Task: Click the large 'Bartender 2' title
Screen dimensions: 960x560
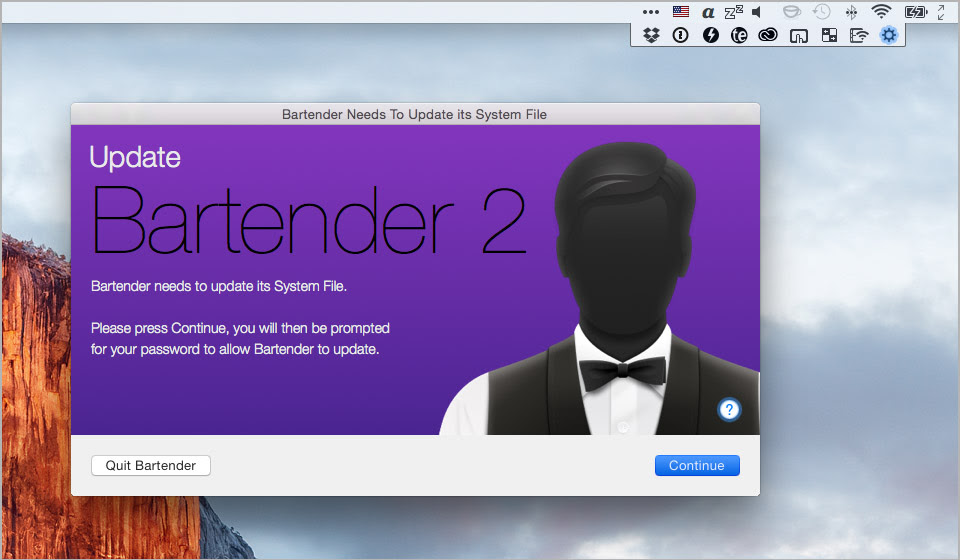Action: point(309,221)
